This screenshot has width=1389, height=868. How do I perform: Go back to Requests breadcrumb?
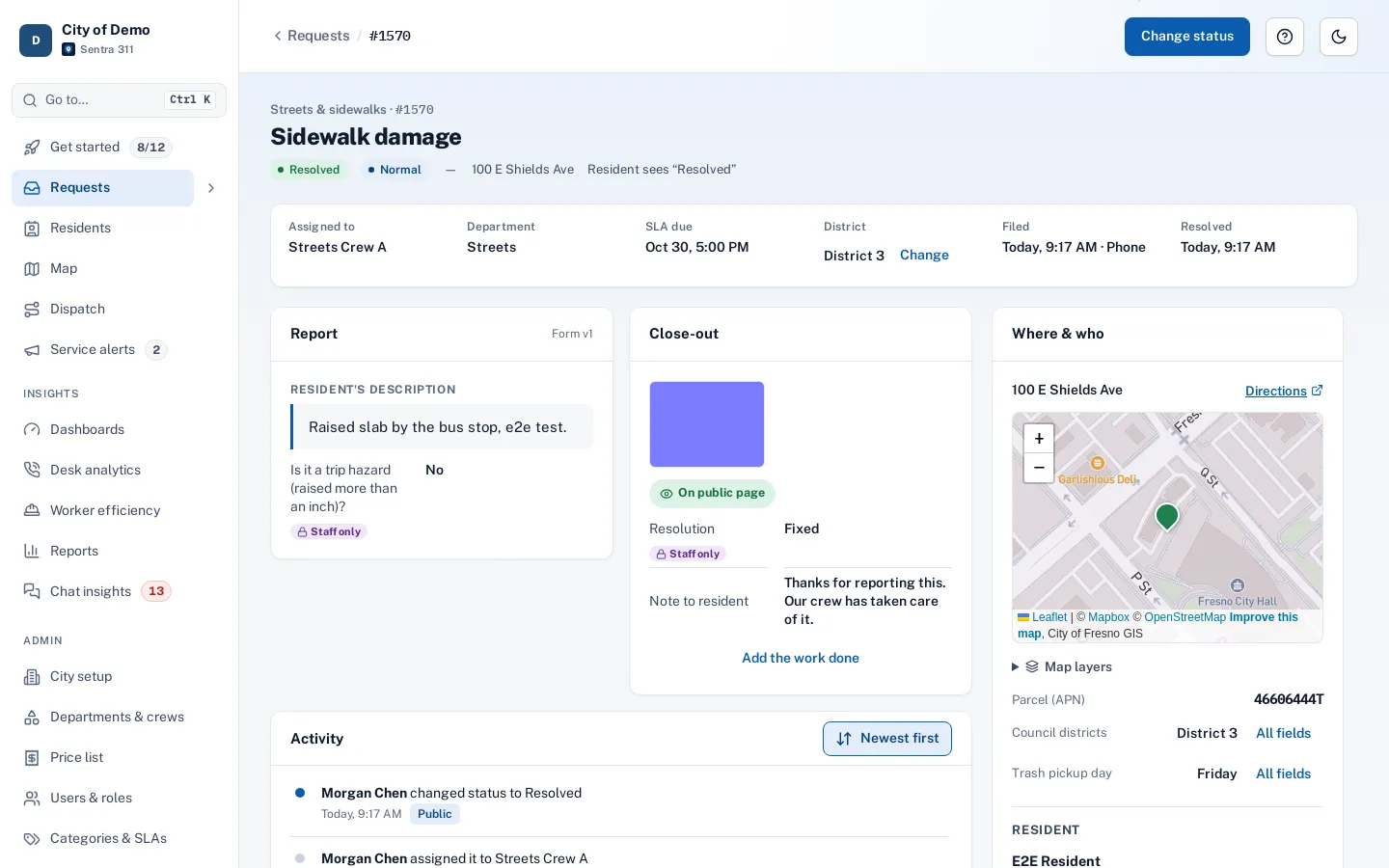(311, 36)
